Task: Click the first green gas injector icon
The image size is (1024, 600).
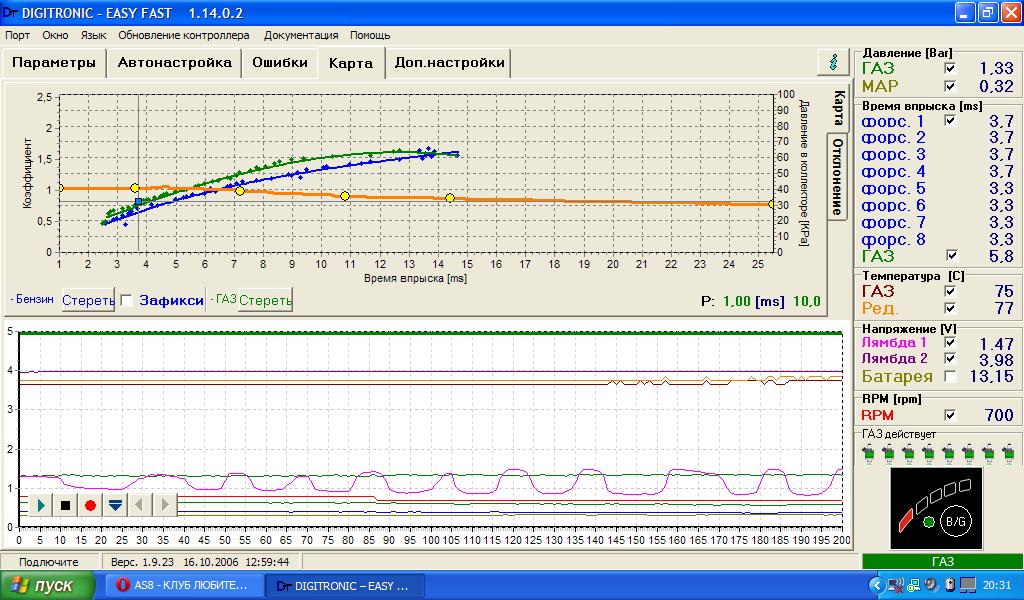Action: (x=870, y=453)
